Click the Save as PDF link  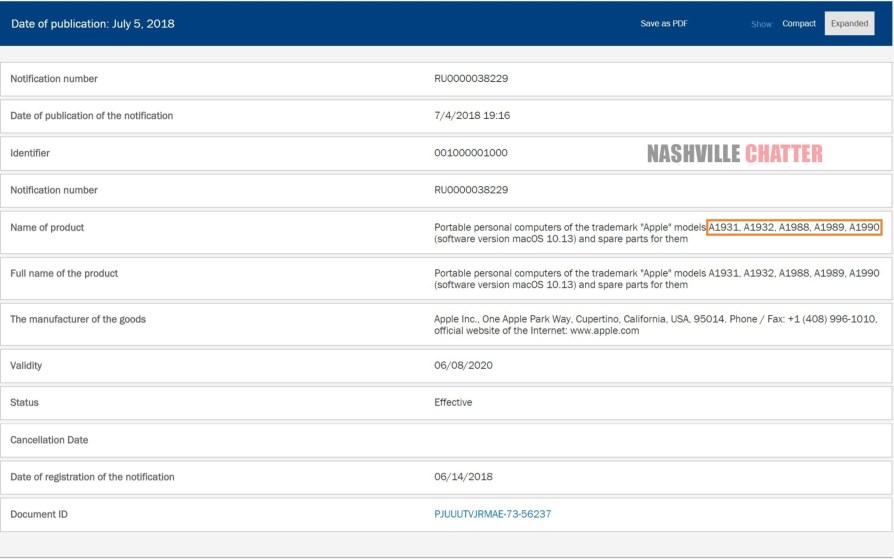664,24
